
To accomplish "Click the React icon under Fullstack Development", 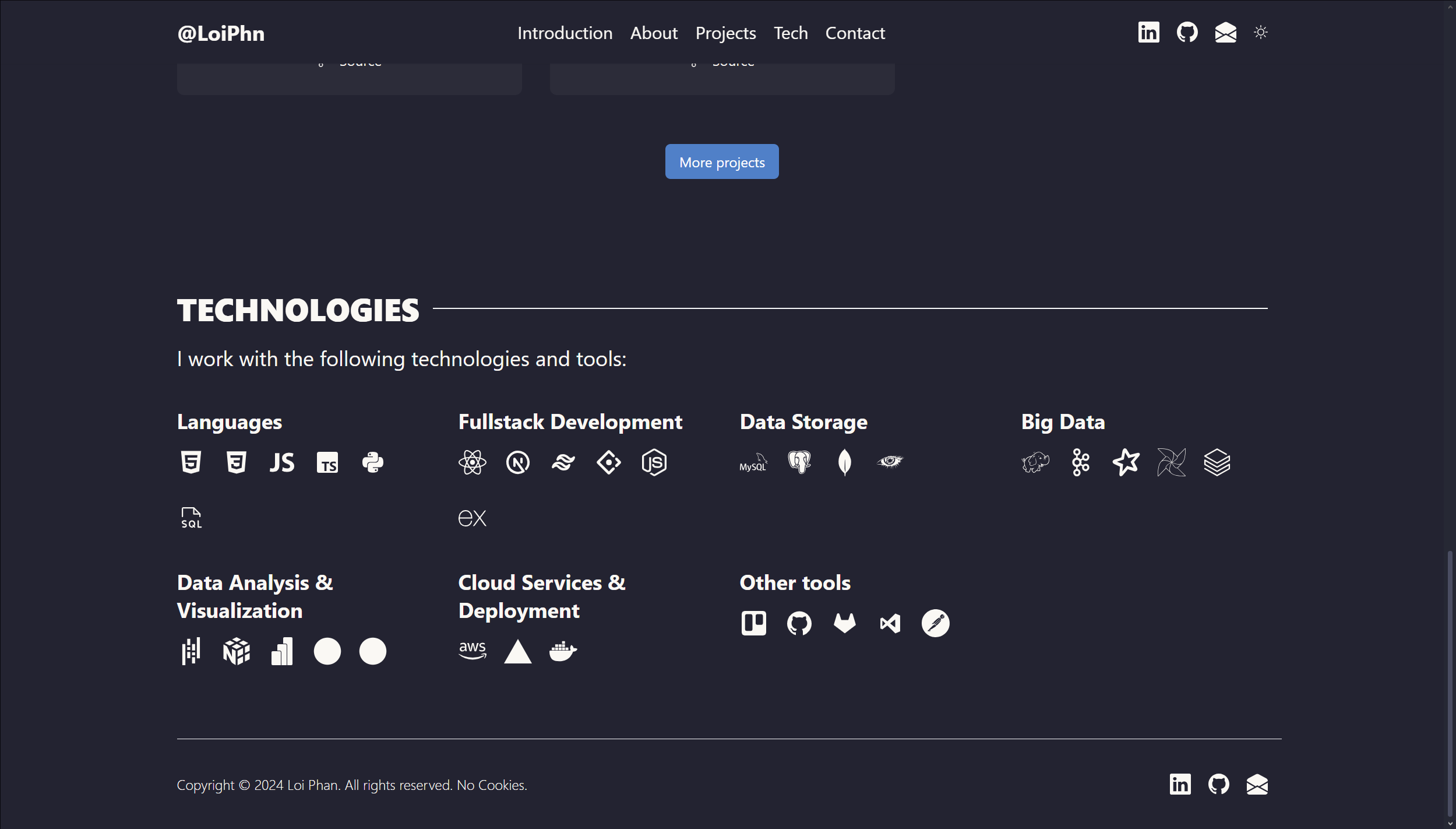I will 472,463.
